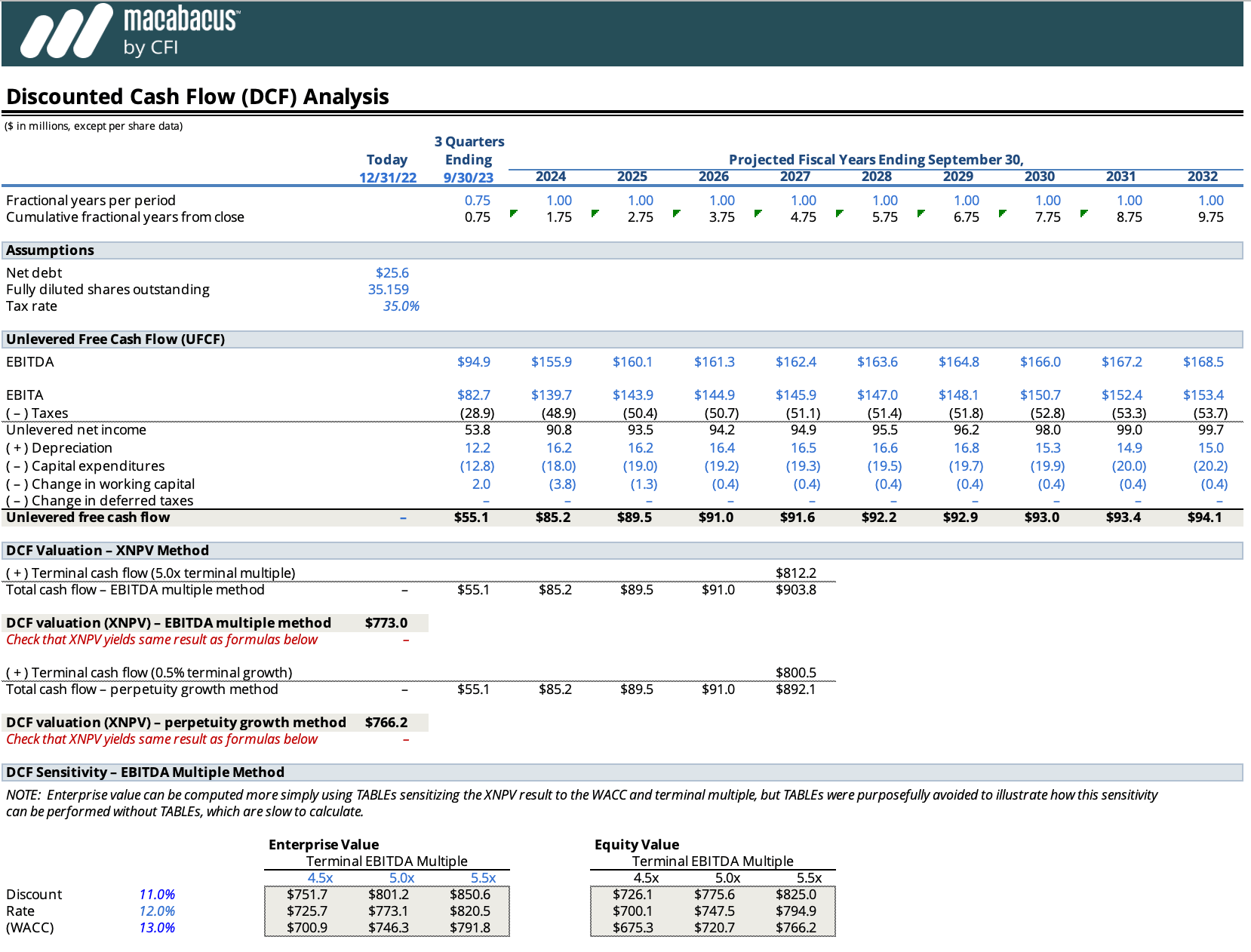Click the DCF valuation result $773.0

click(386, 622)
